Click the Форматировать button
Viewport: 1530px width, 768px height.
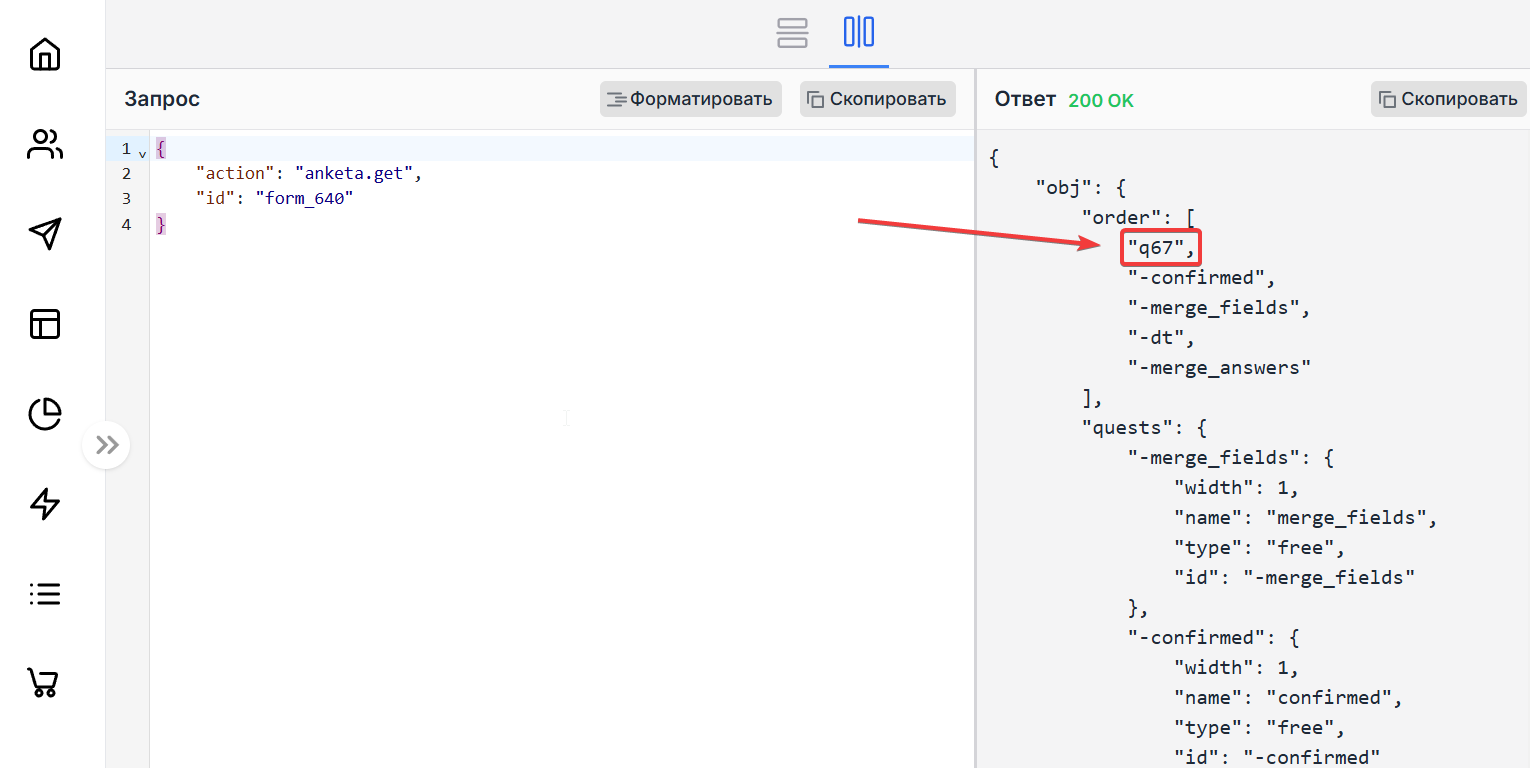[690, 99]
